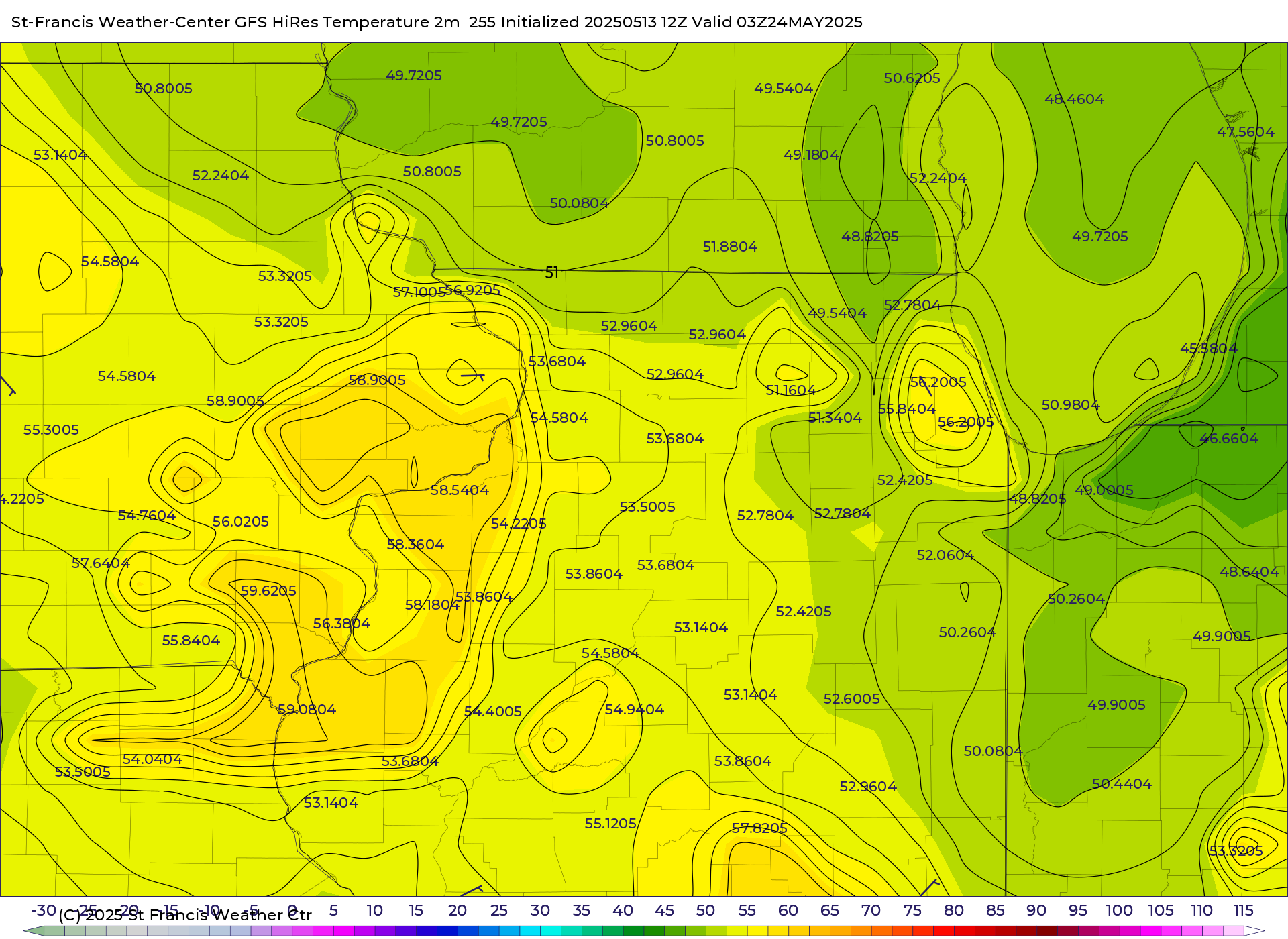This screenshot has height=939, width=1288.
Task: Click the temperature reading 56.0205
Action: point(241,522)
